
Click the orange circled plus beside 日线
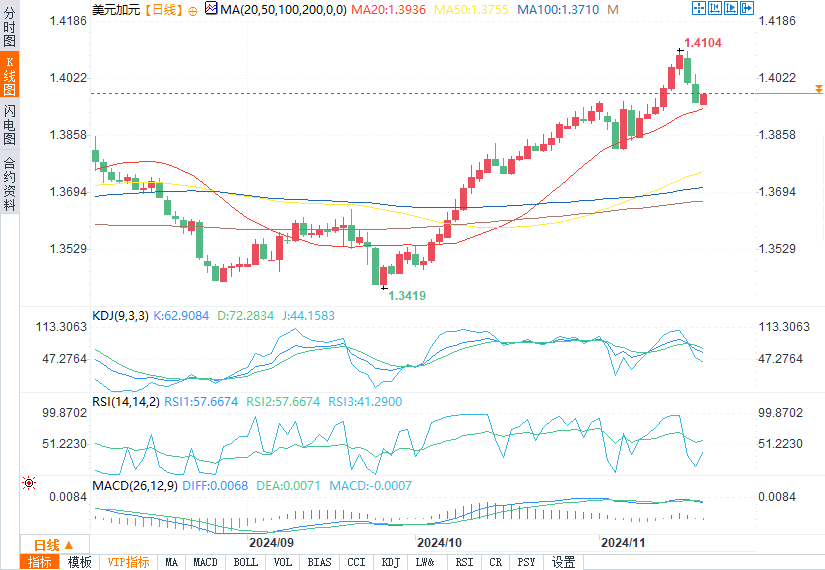coord(193,11)
